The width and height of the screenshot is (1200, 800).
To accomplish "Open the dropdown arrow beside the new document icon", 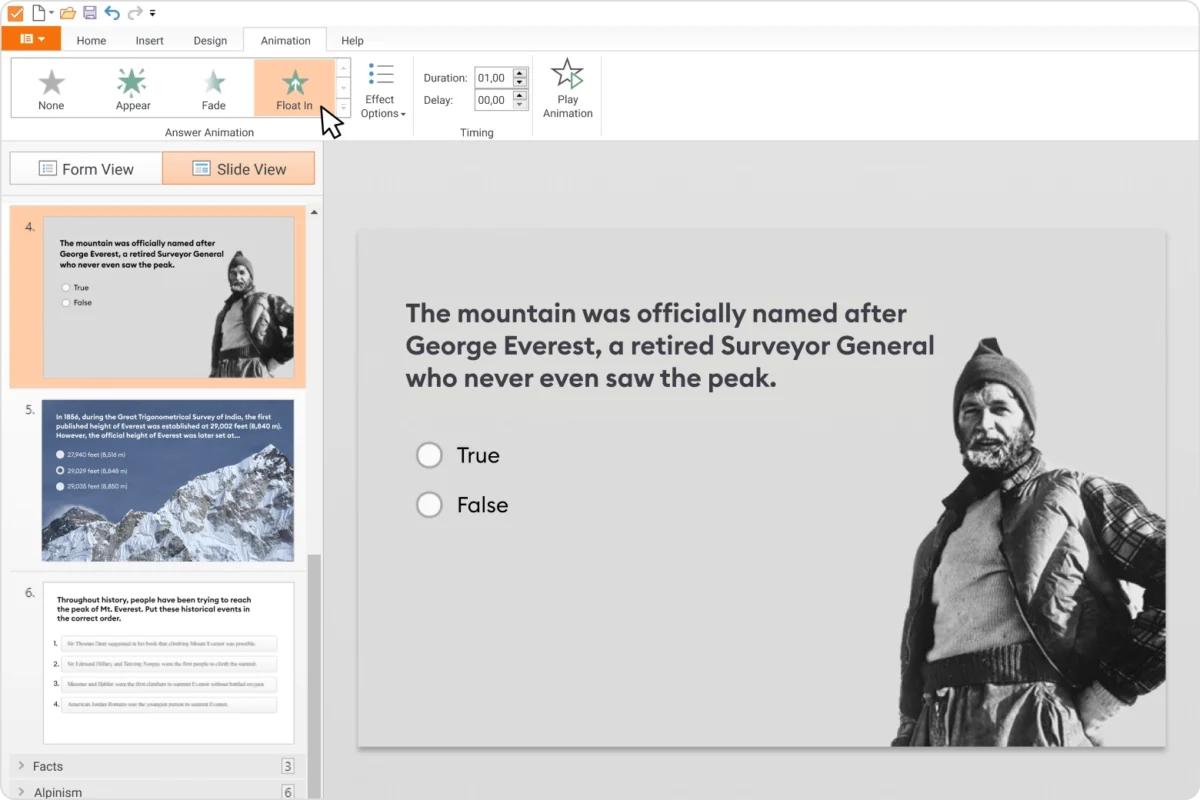I will tap(51, 13).
